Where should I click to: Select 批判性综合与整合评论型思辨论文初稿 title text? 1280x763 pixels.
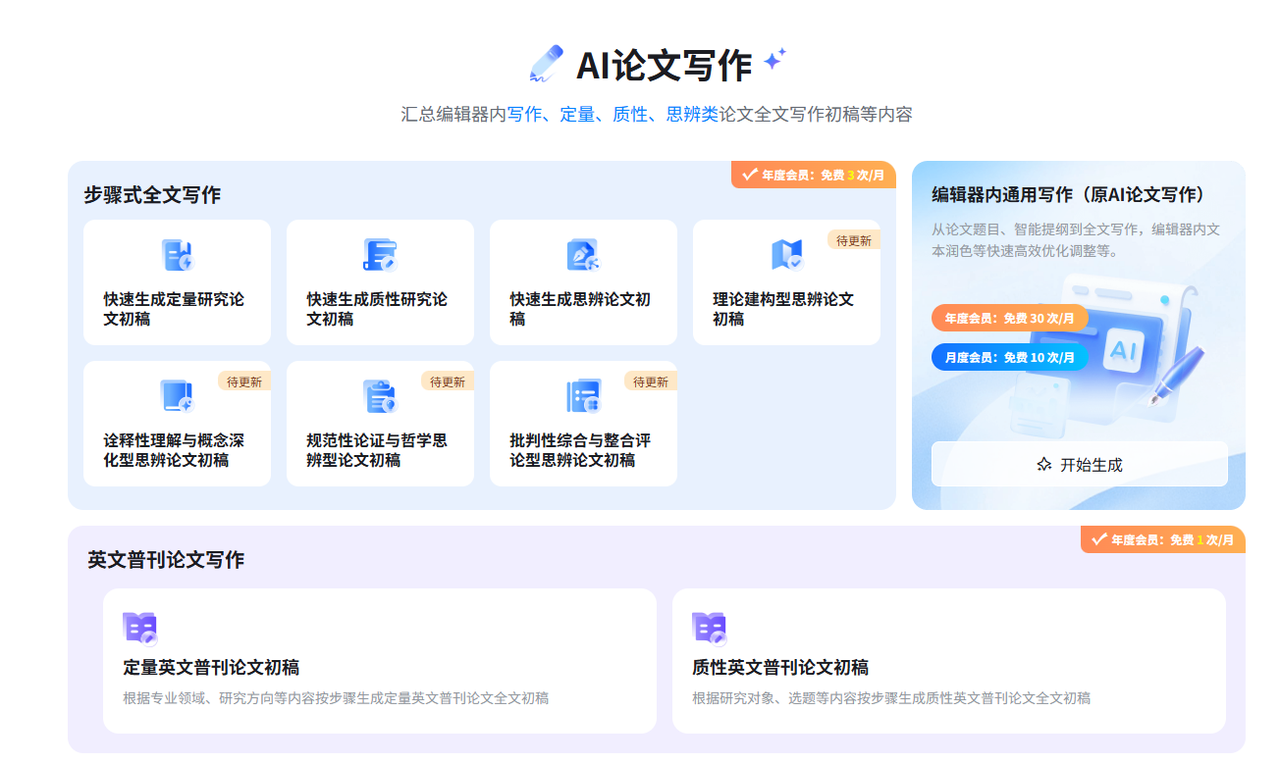coord(580,450)
